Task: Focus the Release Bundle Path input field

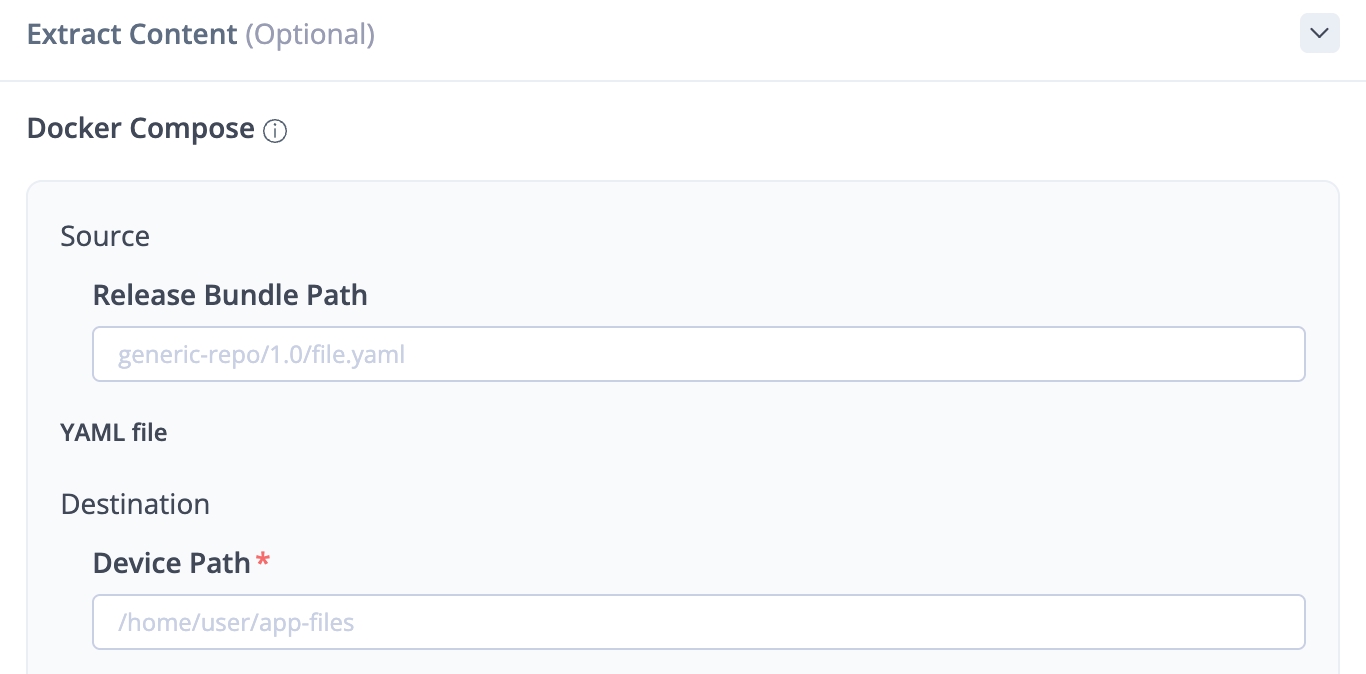Action: [698, 354]
